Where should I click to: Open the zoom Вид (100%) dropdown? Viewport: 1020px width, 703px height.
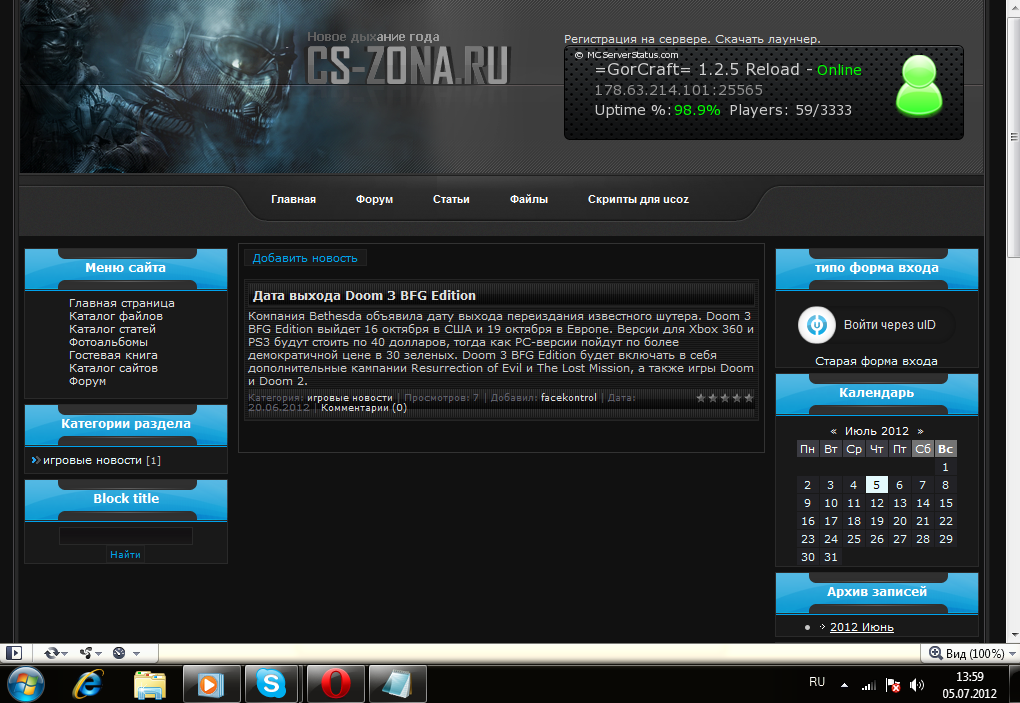pos(972,654)
